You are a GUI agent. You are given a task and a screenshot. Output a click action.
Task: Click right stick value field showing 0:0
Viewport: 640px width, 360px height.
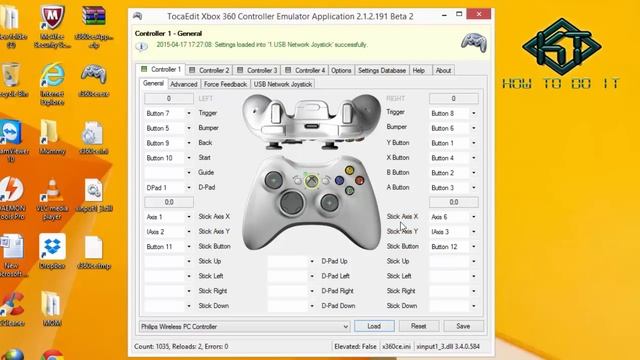coord(453,202)
